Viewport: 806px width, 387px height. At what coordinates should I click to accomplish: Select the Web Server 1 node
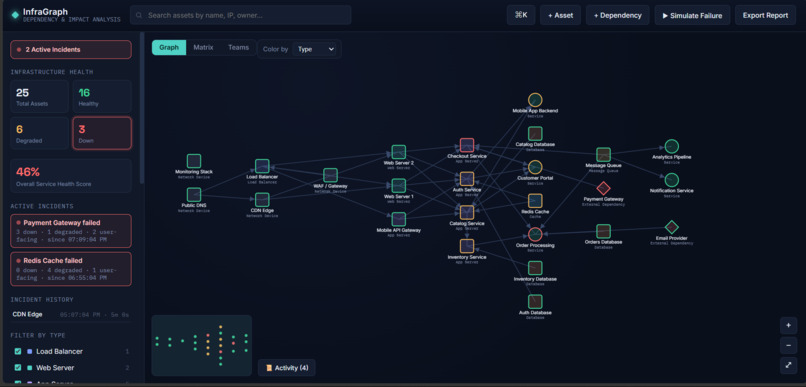(399, 186)
